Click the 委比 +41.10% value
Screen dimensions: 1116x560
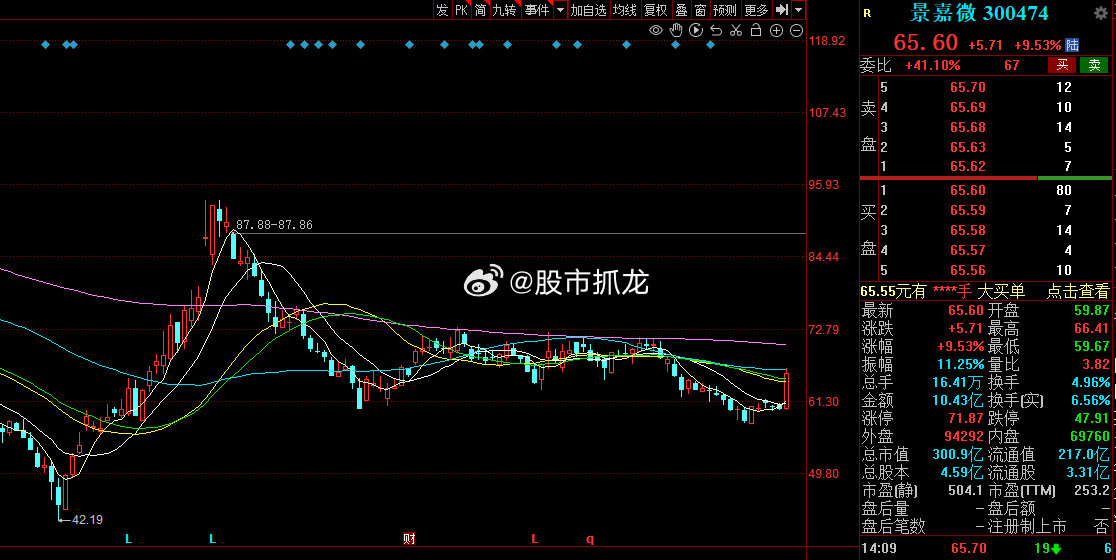coord(932,65)
